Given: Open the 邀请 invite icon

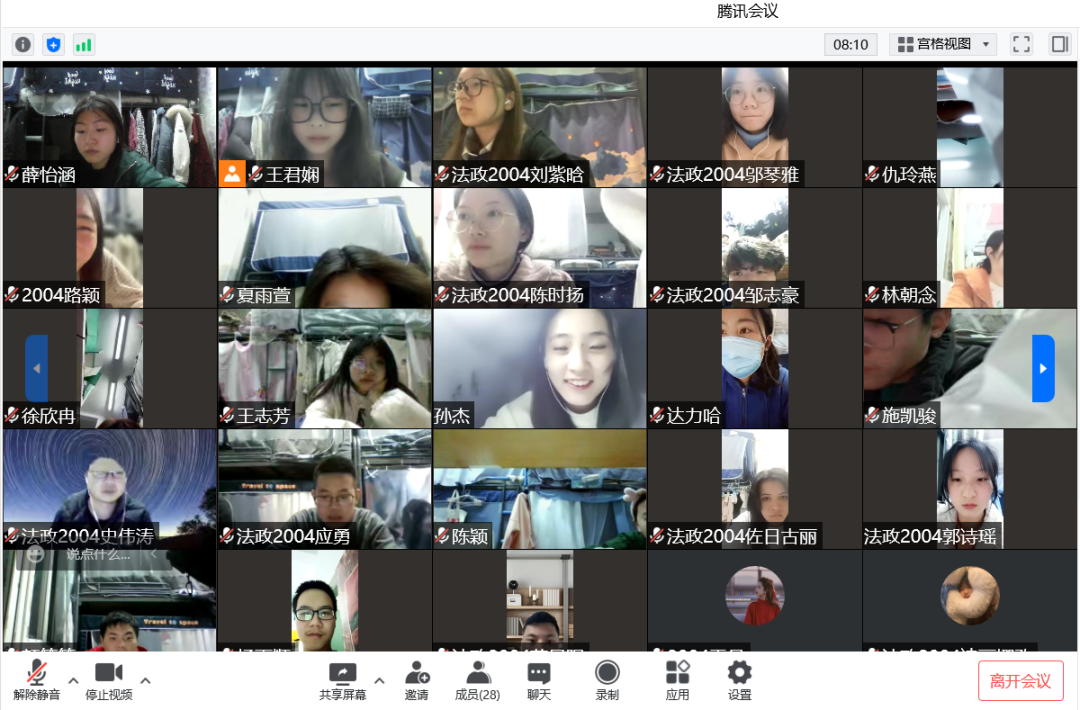Looking at the screenshot, I should click(x=417, y=680).
